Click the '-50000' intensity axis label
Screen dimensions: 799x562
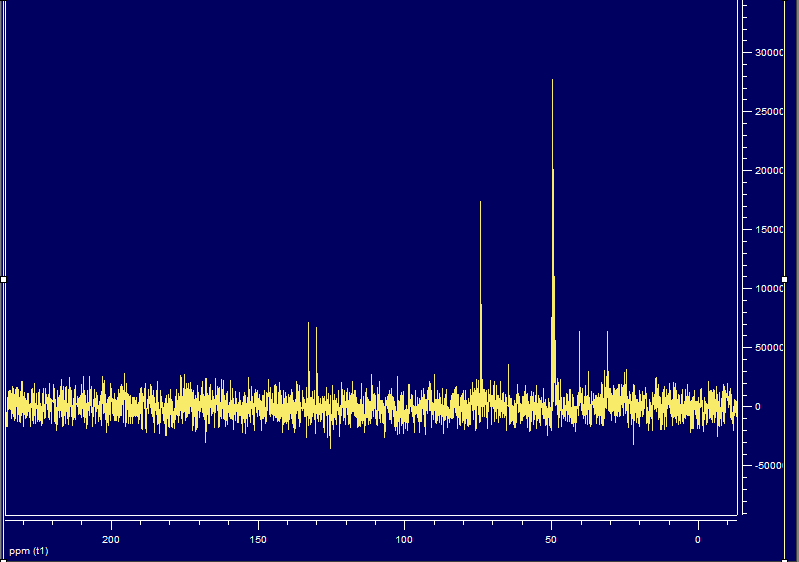769,466
